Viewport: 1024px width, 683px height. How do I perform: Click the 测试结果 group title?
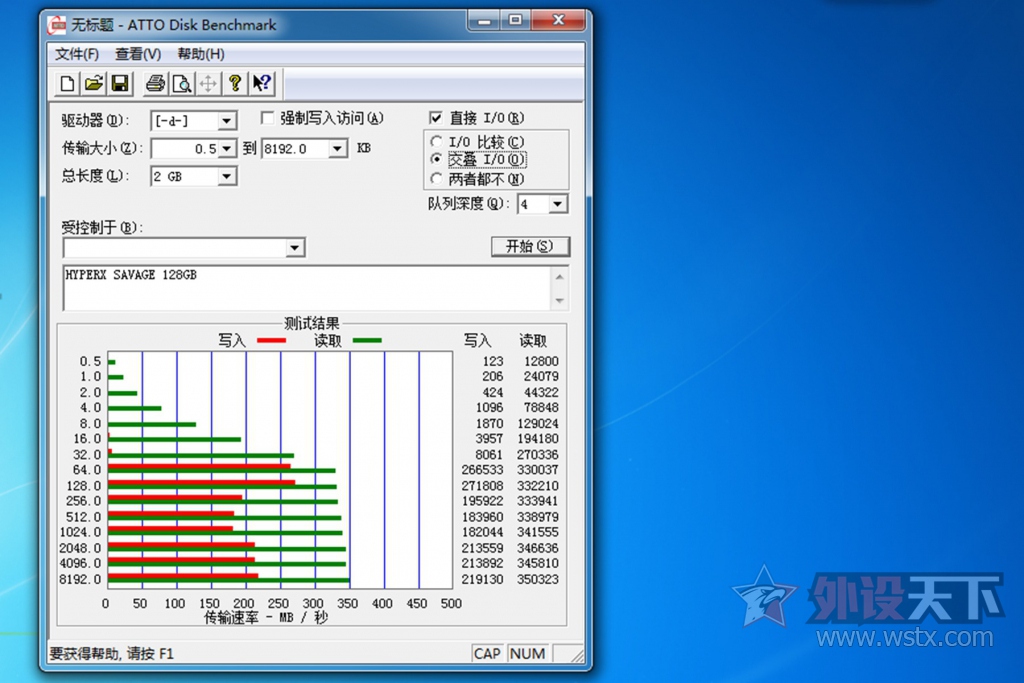[312, 324]
